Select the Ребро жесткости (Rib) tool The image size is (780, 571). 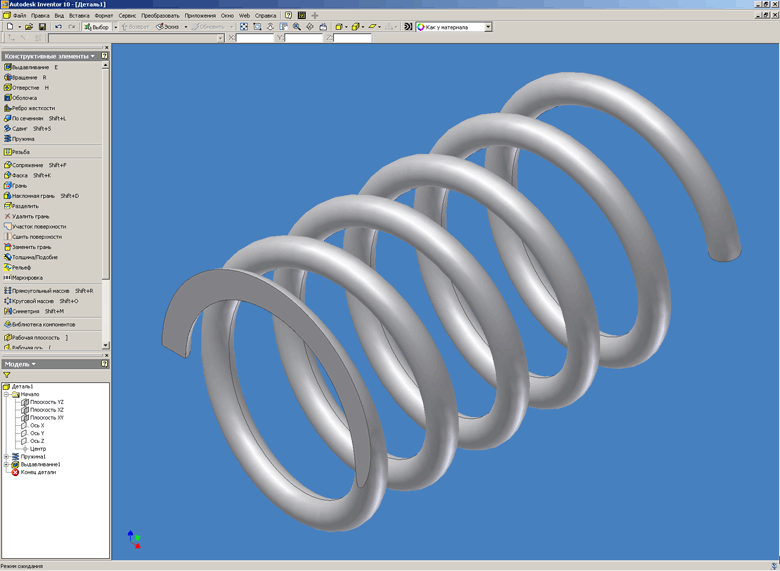[29, 108]
